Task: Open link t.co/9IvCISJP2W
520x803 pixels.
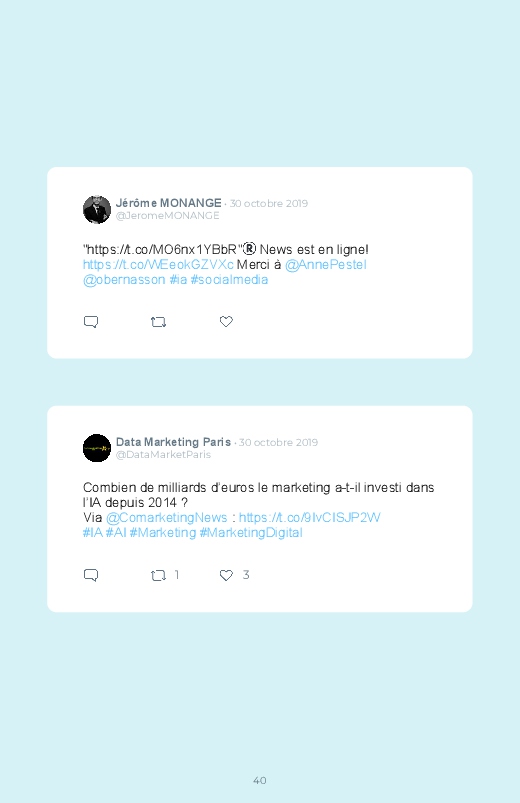Action: pos(309,518)
